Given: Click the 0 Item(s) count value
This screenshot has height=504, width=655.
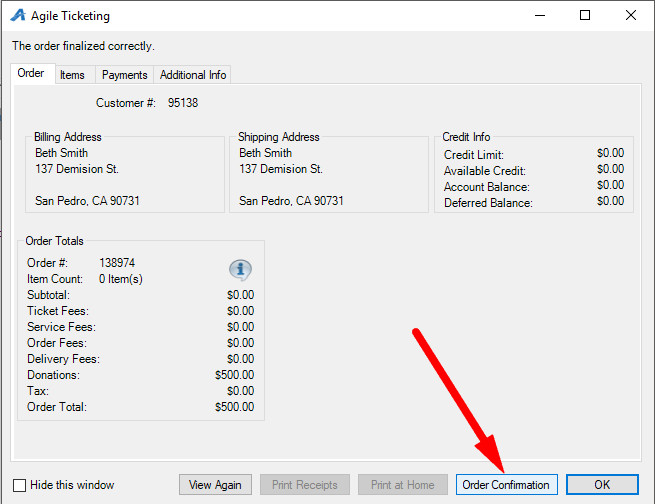Looking at the screenshot, I should pyautogui.click(x=121, y=279).
